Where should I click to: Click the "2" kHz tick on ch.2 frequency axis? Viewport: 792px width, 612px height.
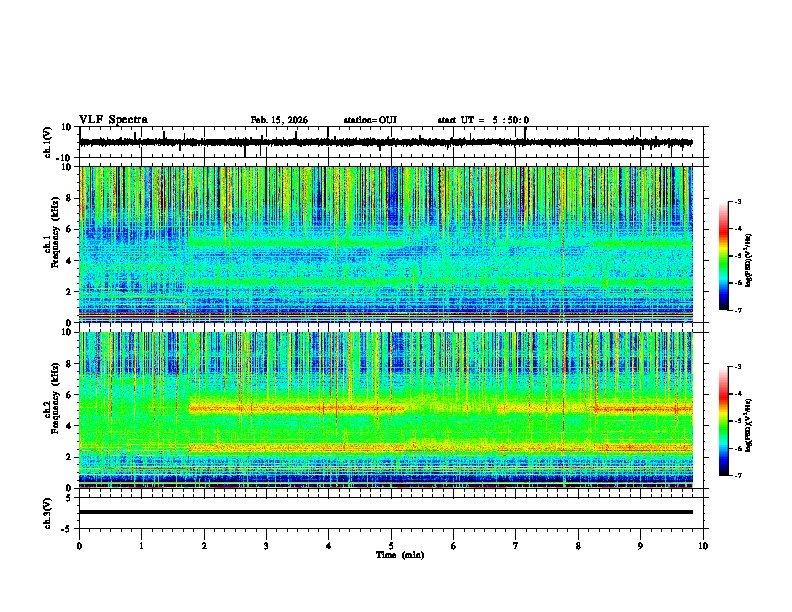point(70,457)
